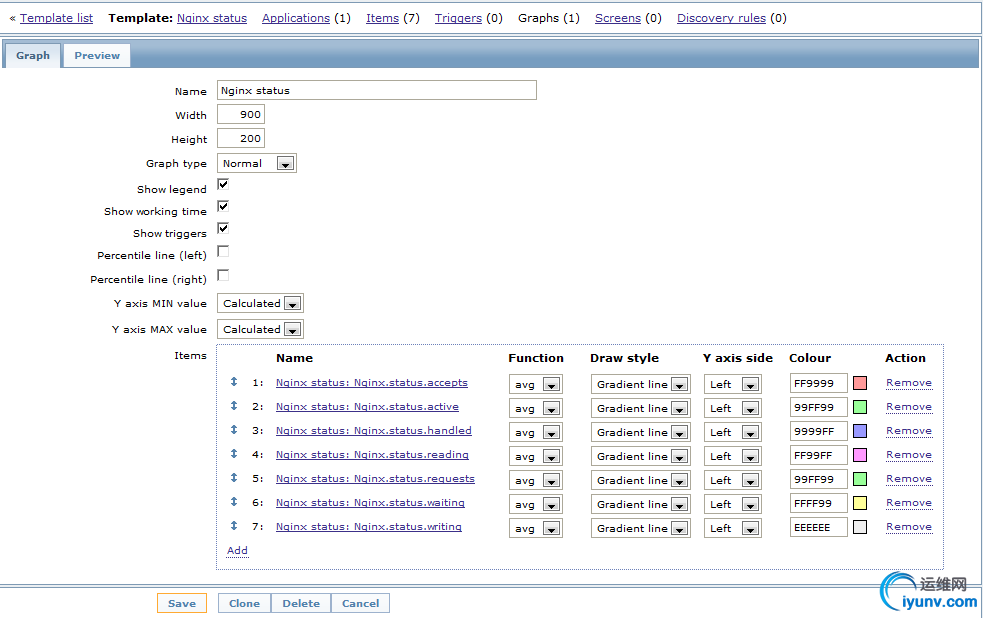Toggle the Show working time checkbox
The height and width of the screenshot is (618, 983).
[223, 206]
